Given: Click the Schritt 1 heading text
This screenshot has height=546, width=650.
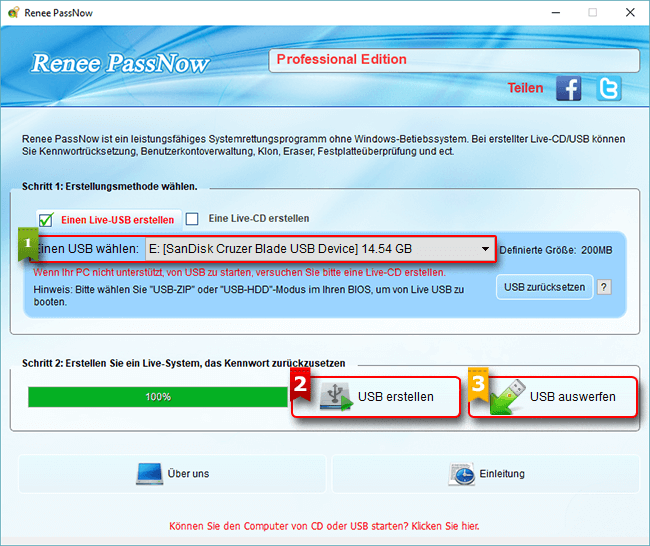Looking at the screenshot, I should [109, 187].
